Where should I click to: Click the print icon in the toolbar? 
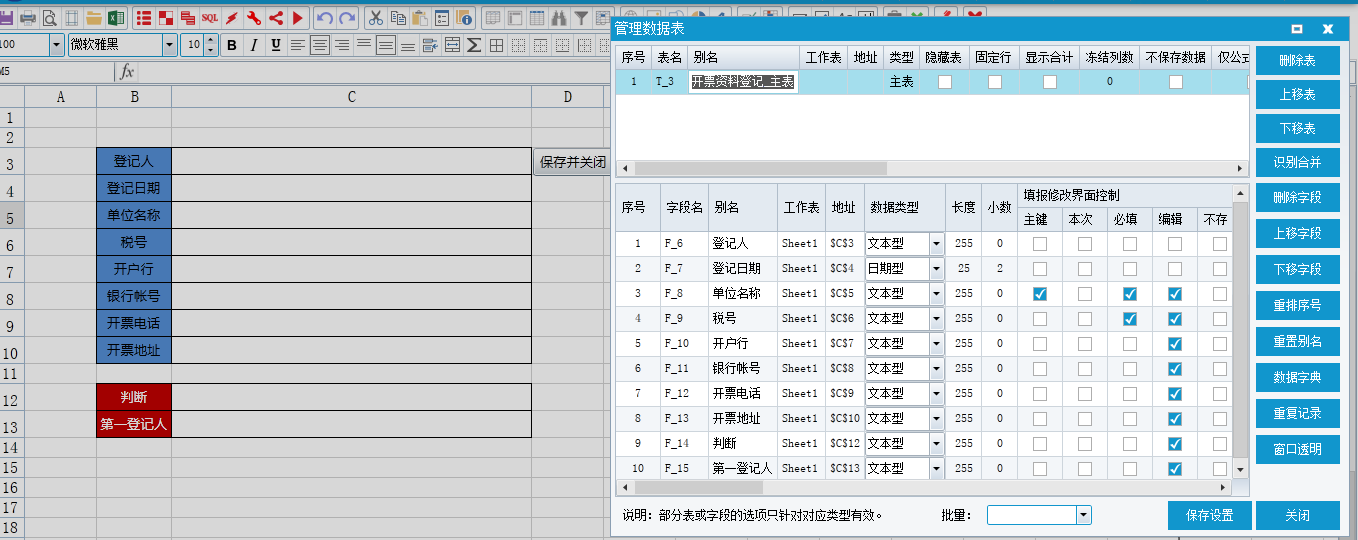click(28, 17)
